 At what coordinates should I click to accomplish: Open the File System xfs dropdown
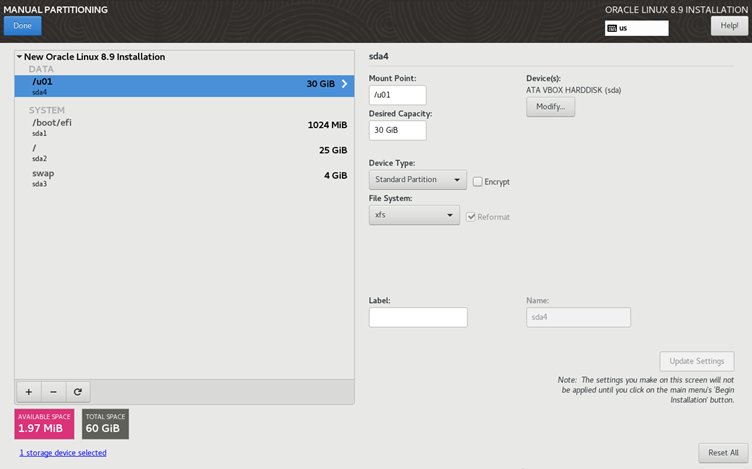pyautogui.click(x=414, y=215)
